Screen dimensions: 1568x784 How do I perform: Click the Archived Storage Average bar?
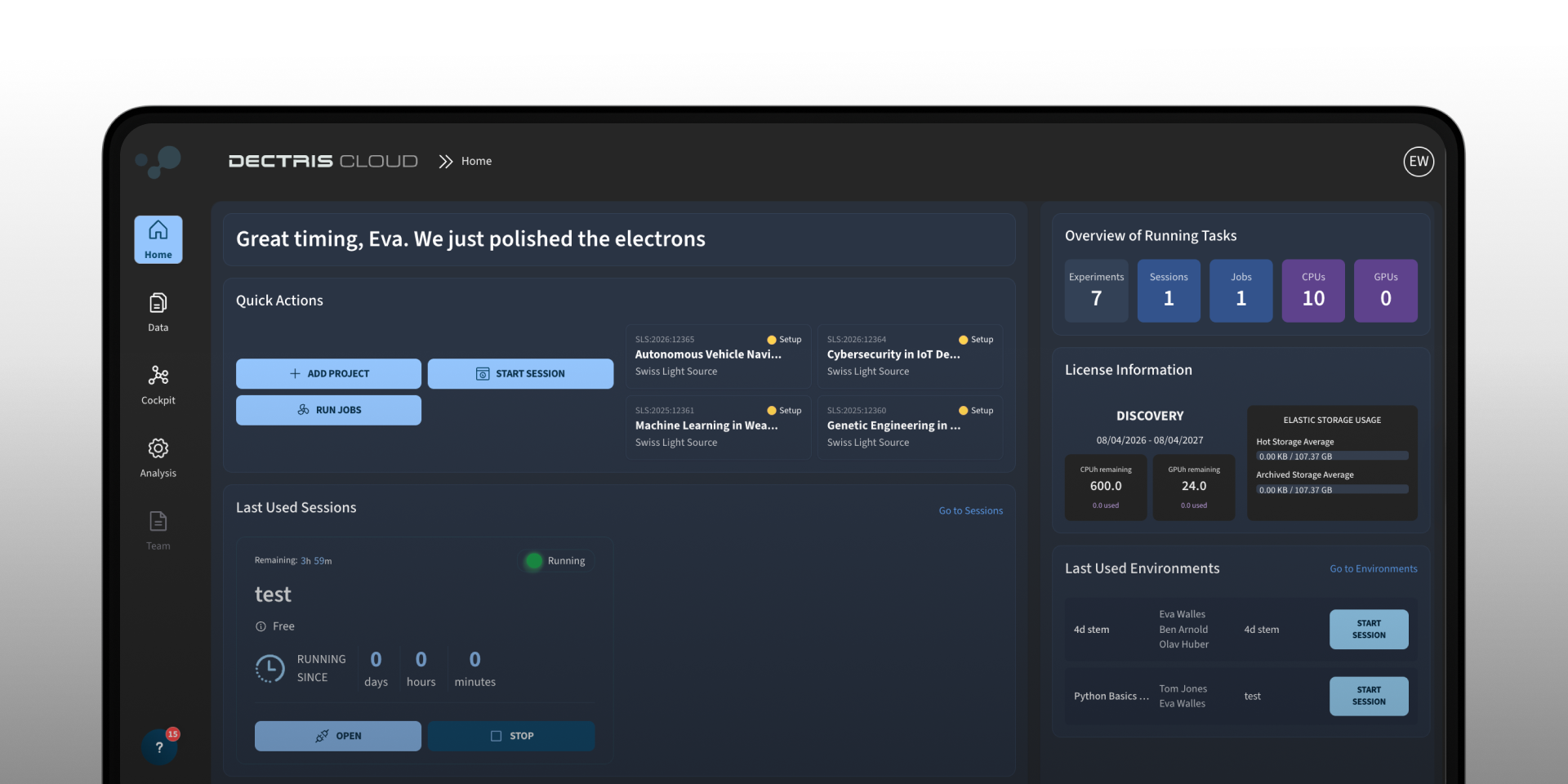click(x=1332, y=490)
